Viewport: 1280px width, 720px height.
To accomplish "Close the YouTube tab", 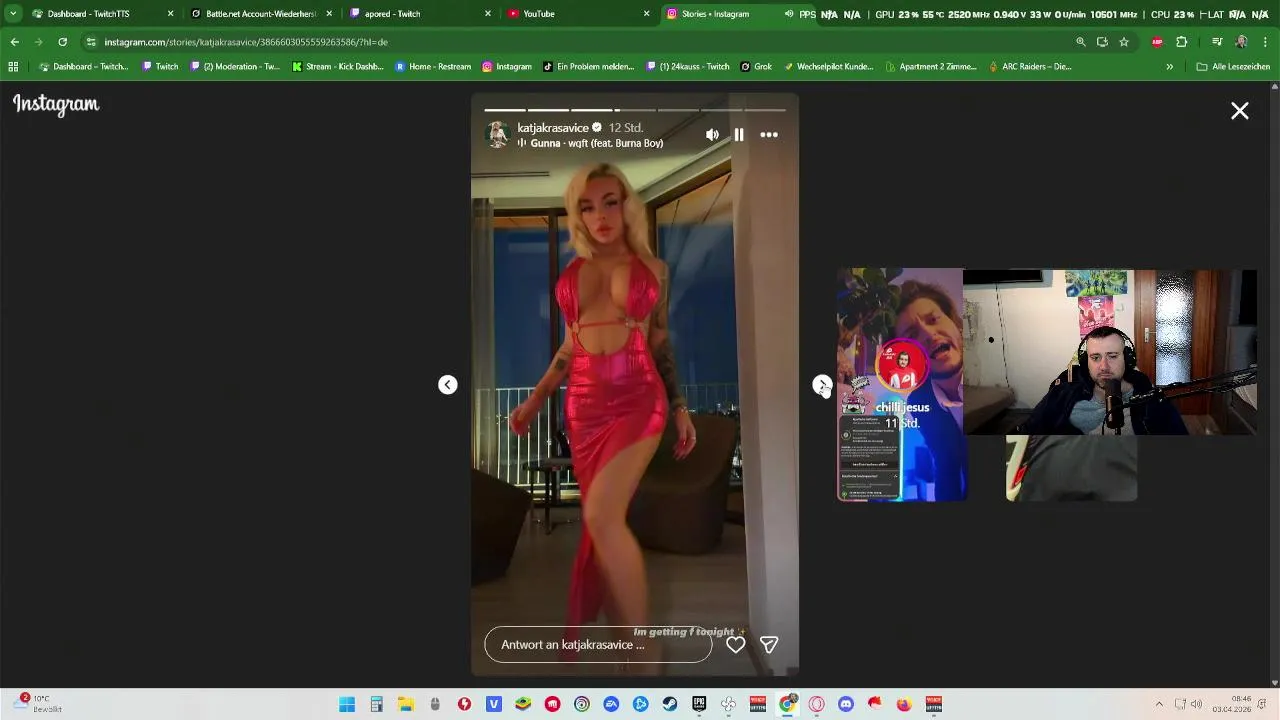I will pyautogui.click(x=647, y=14).
